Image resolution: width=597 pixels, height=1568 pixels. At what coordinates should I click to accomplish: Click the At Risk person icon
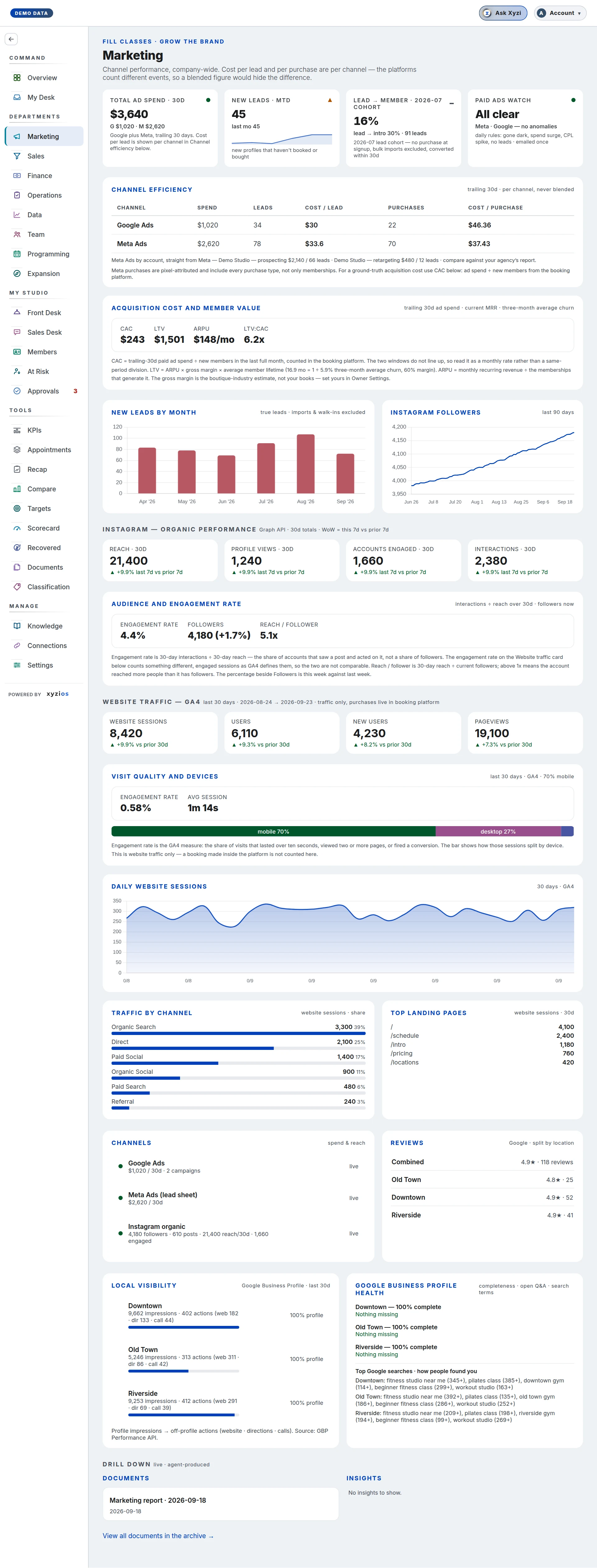[x=17, y=371]
